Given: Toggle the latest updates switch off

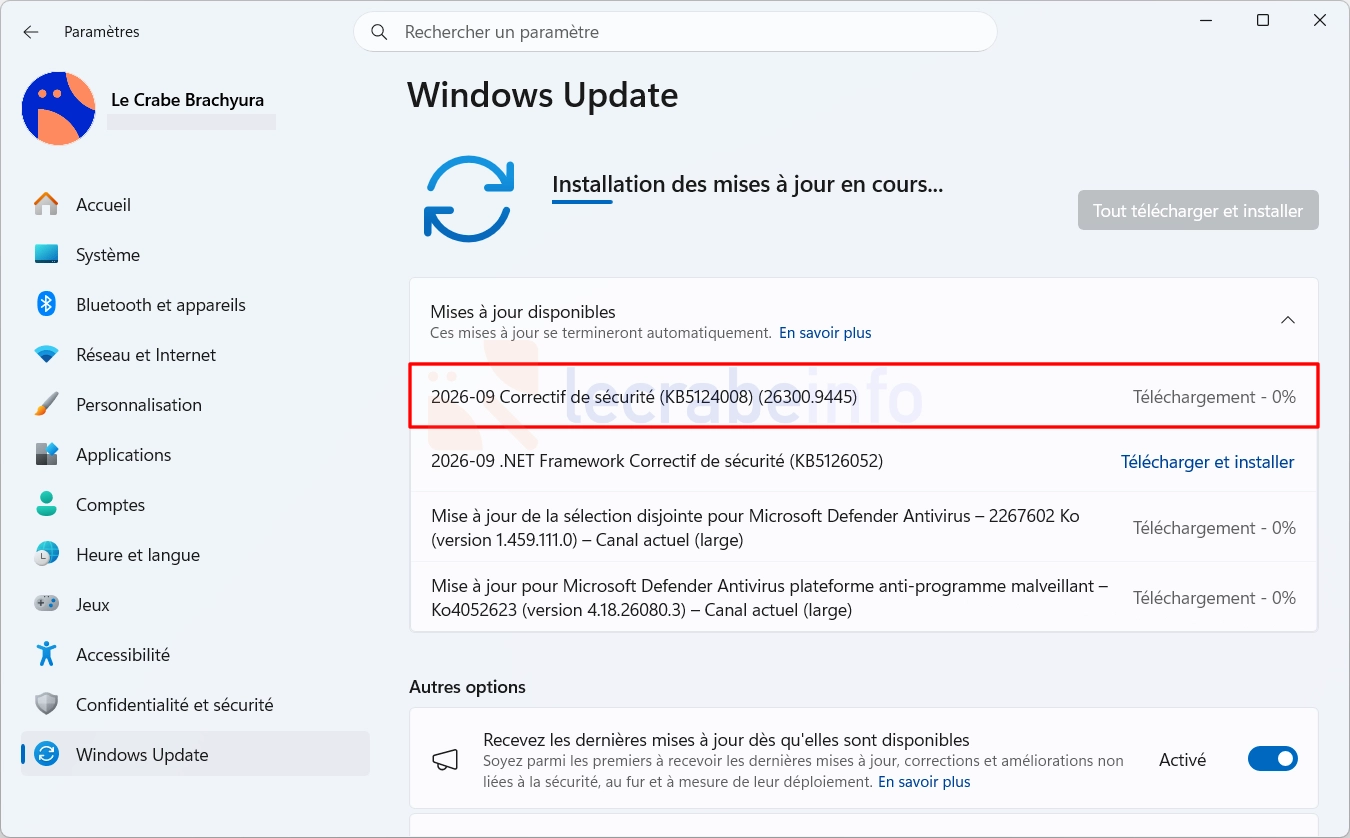Looking at the screenshot, I should coord(1272,759).
